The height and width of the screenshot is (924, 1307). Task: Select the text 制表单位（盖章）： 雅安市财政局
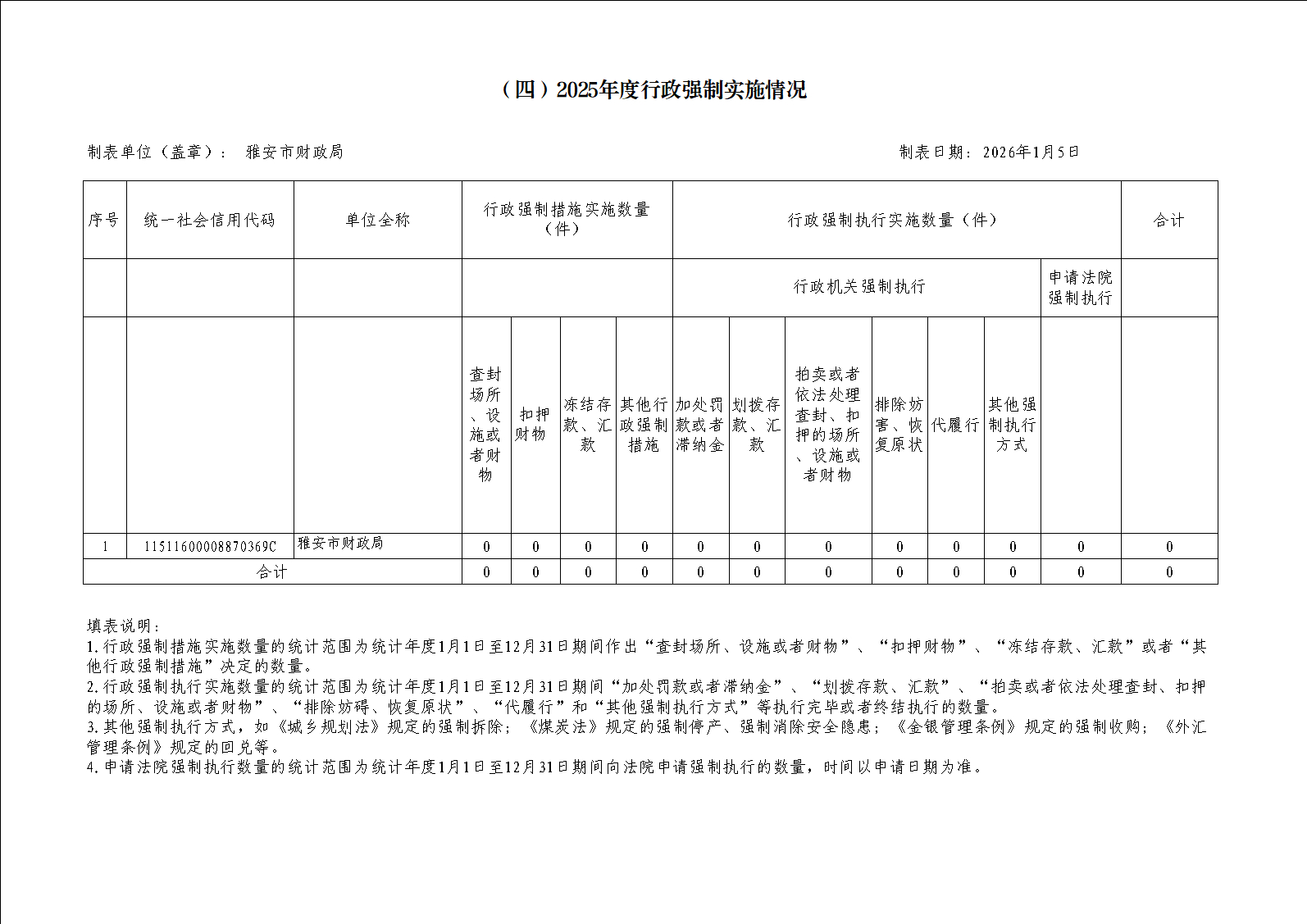point(215,152)
